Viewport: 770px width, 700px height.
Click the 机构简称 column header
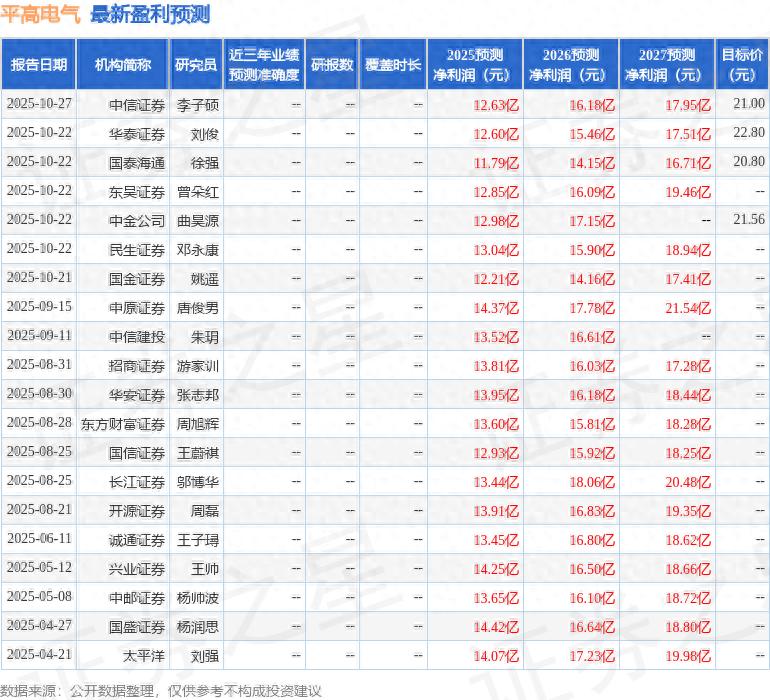pyautogui.click(x=123, y=64)
